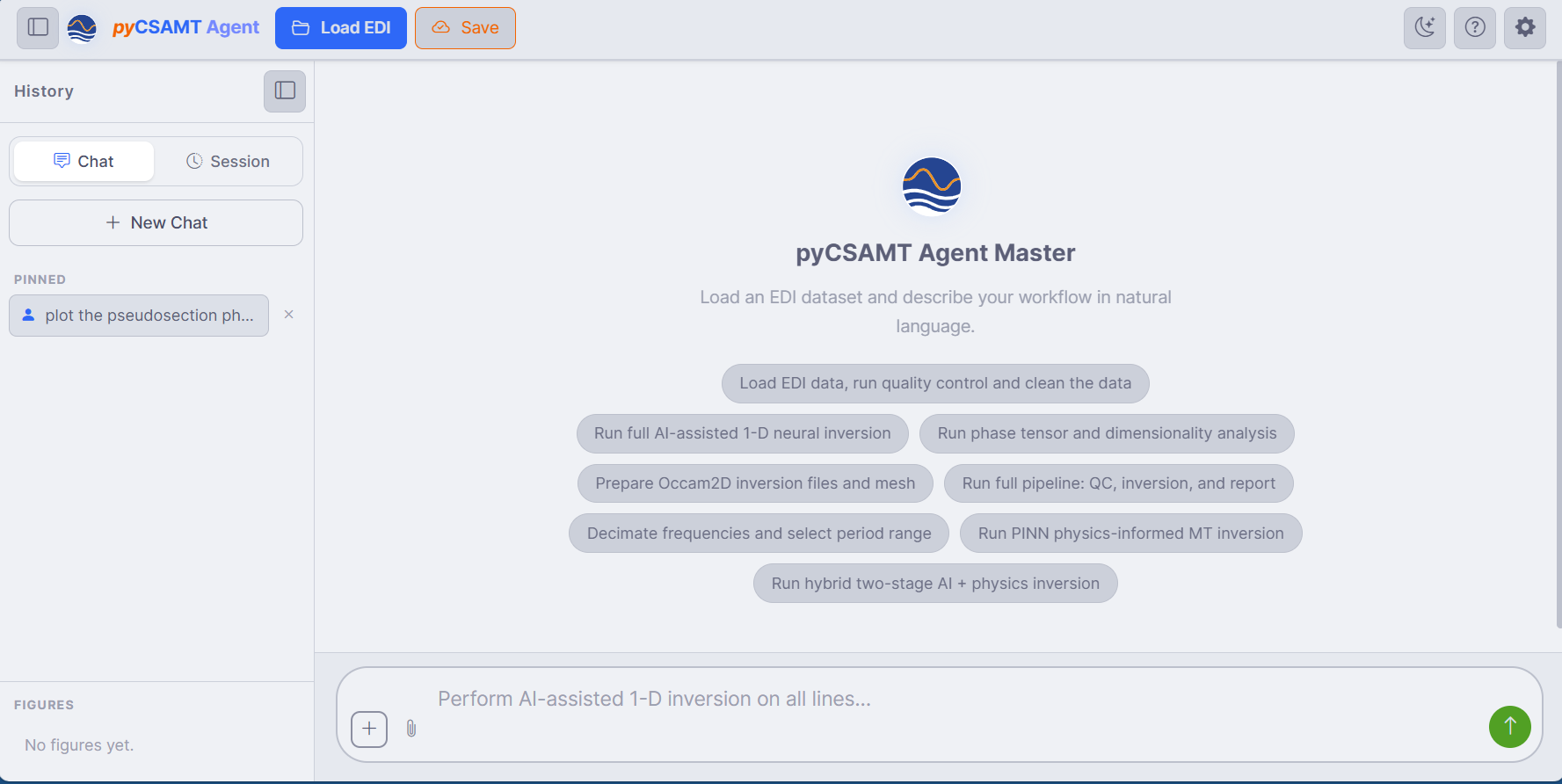The width and height of the screenshot is (1562, 784).
Task: Toggle dark mode with moon icon
Action: (1425, 27)
